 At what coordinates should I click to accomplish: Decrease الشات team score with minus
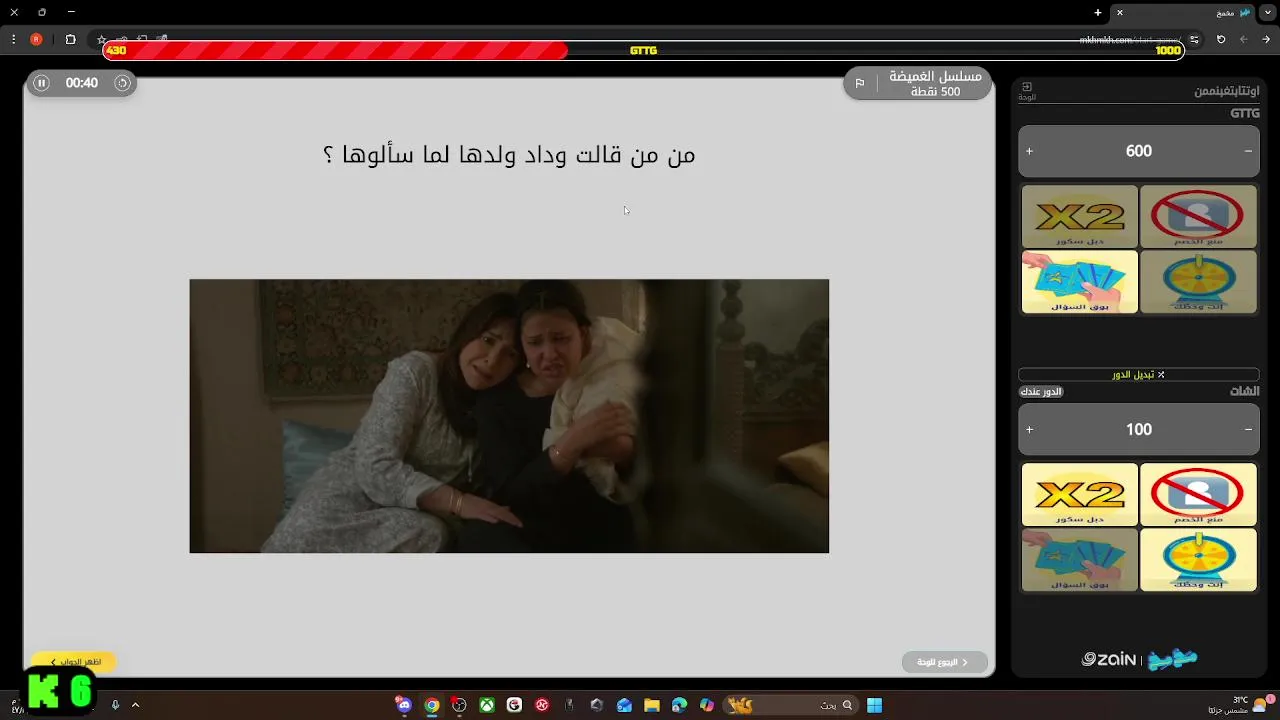pyautogui.click(x=1248, y=429)
